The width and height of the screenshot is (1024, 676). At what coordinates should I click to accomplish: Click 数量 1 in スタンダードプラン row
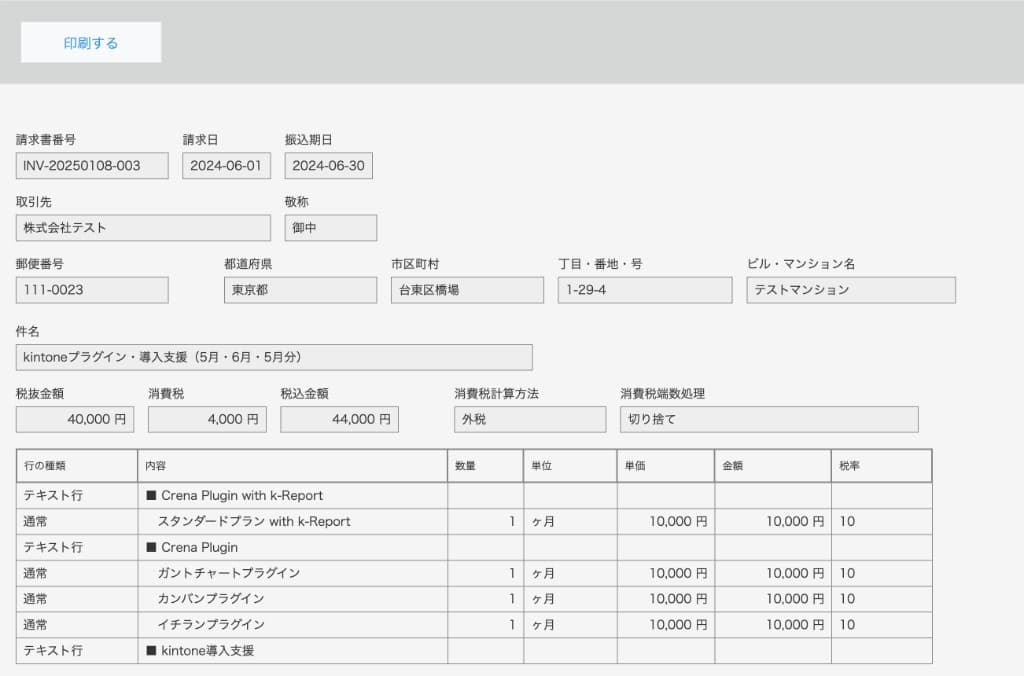coord(485,521)
